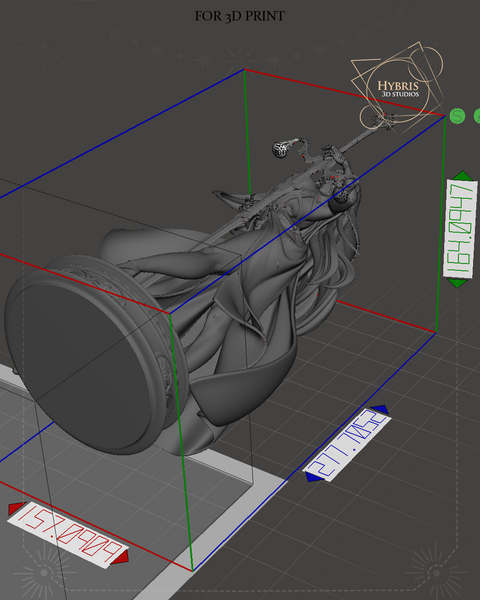The height and width of the screenshot is (600, 480).
Task: Click the right red arrow beside 157.0909
Action: 119,557
